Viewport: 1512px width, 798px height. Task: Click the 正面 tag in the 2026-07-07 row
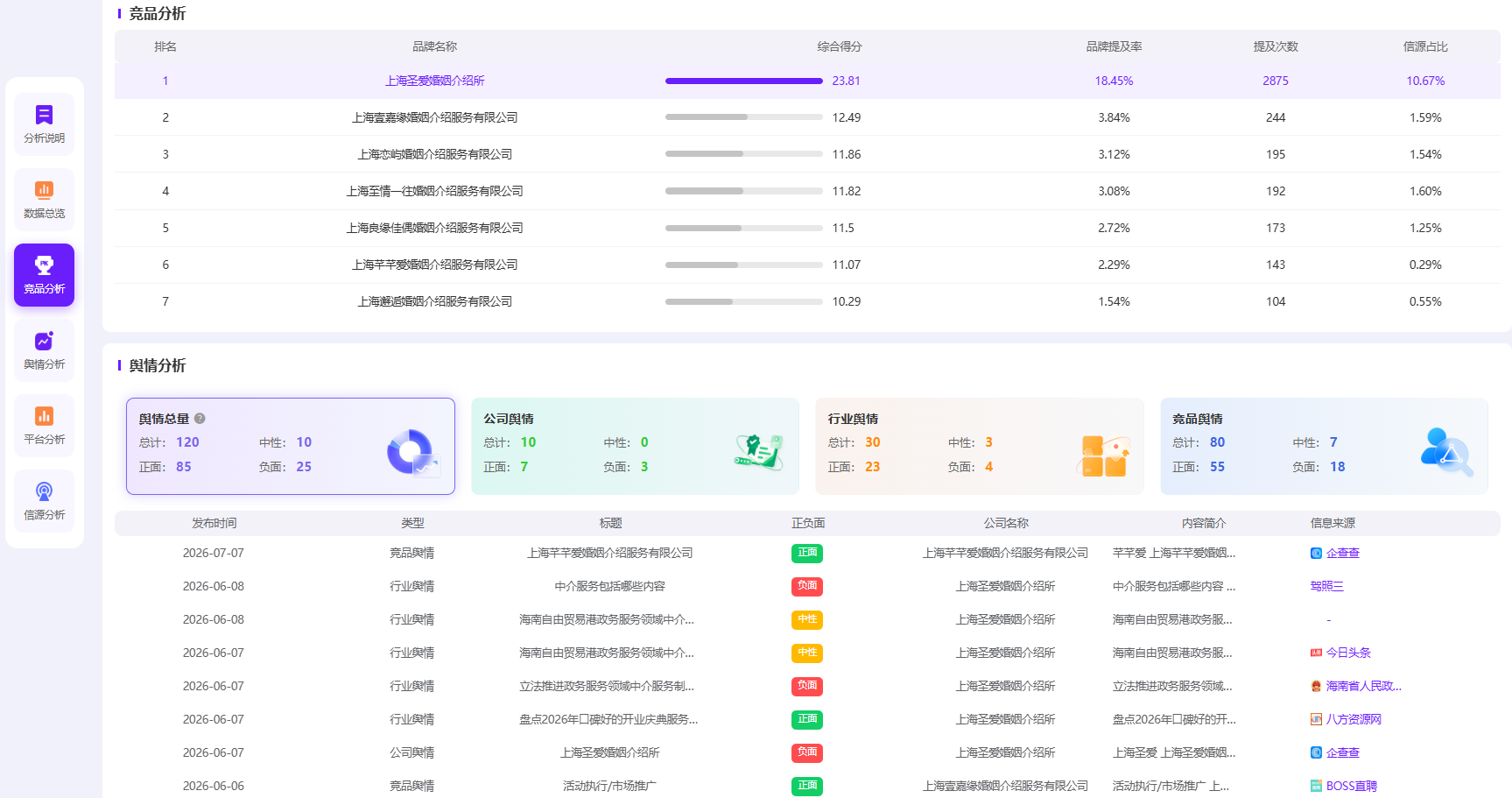[x=807, y=553]
